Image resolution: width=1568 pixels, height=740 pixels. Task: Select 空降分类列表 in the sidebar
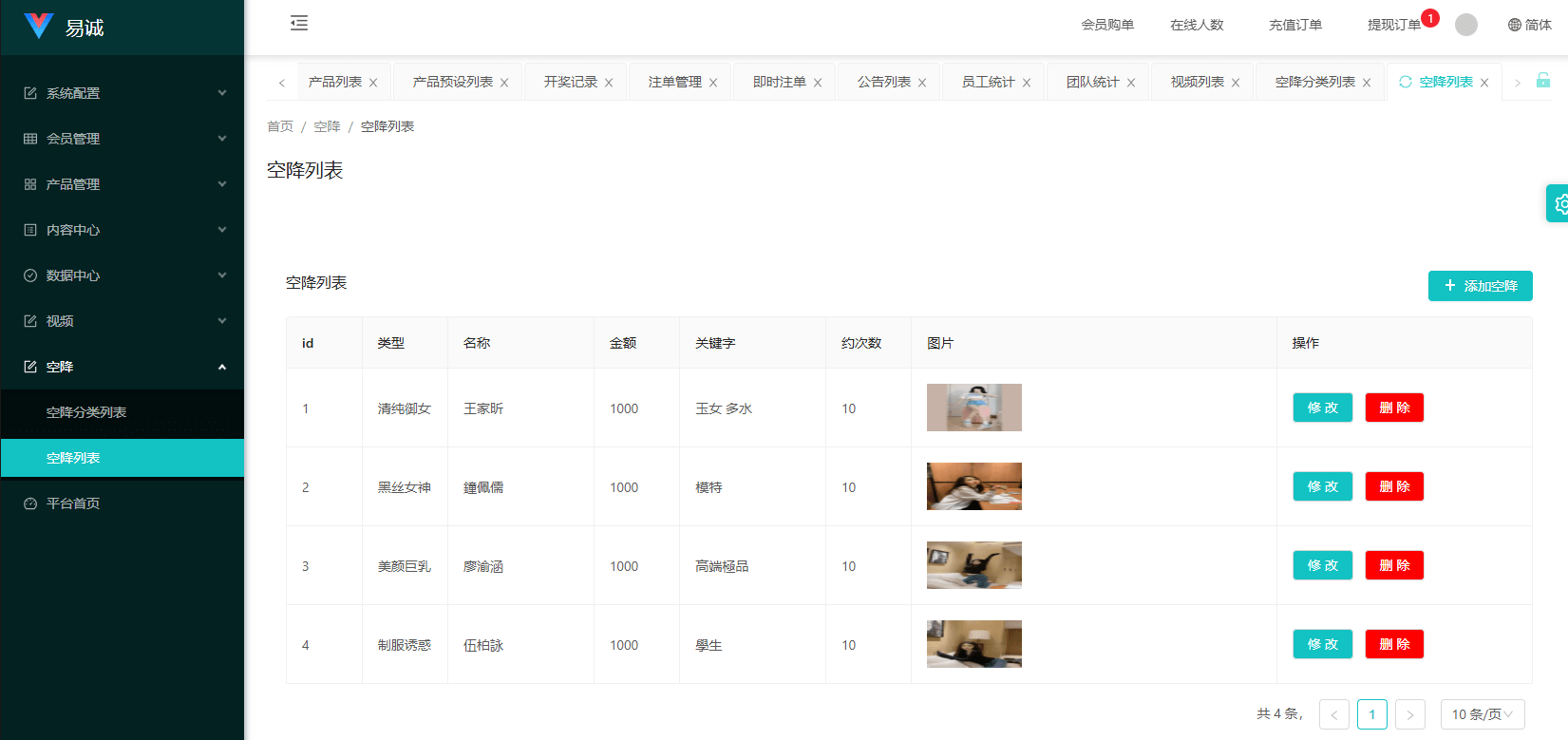tap(86, 412)
